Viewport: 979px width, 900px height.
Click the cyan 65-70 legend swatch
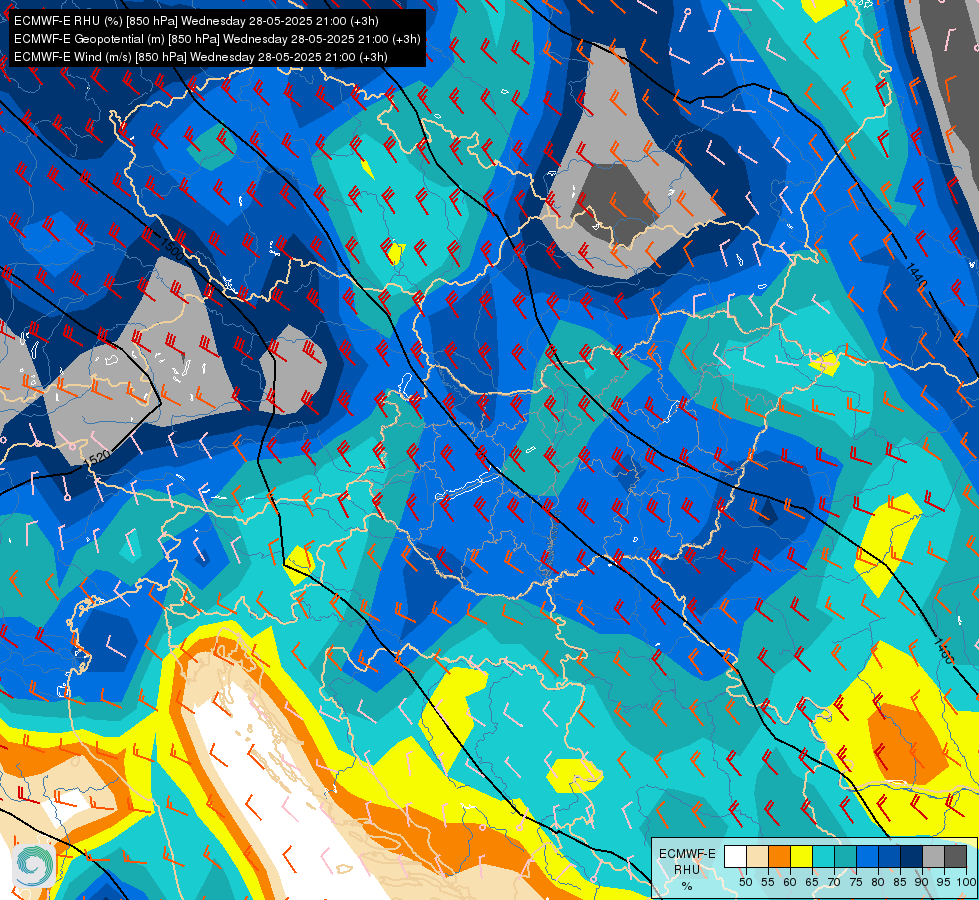[x=824, y=856]
